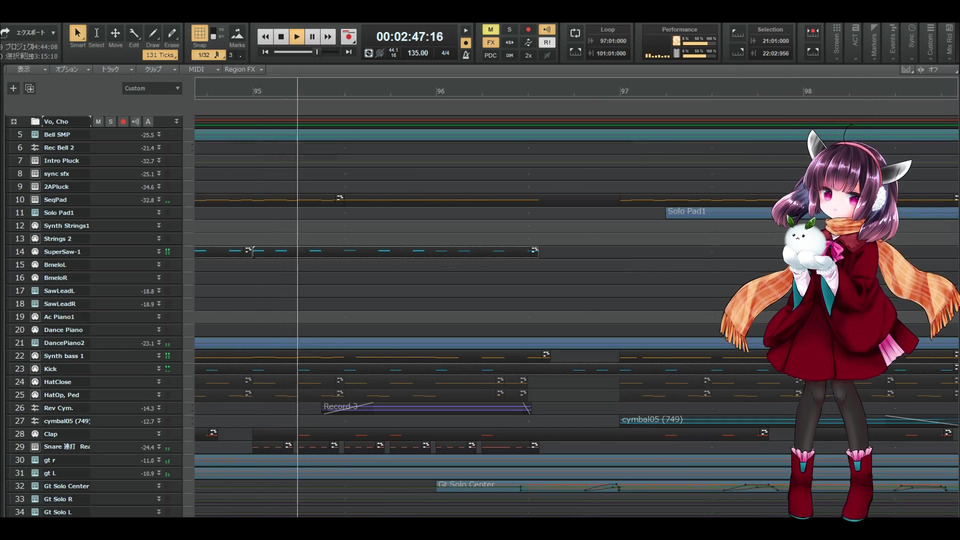
Task: Open the 131 Ticks value dropdown
Action: tap(160, 55)
